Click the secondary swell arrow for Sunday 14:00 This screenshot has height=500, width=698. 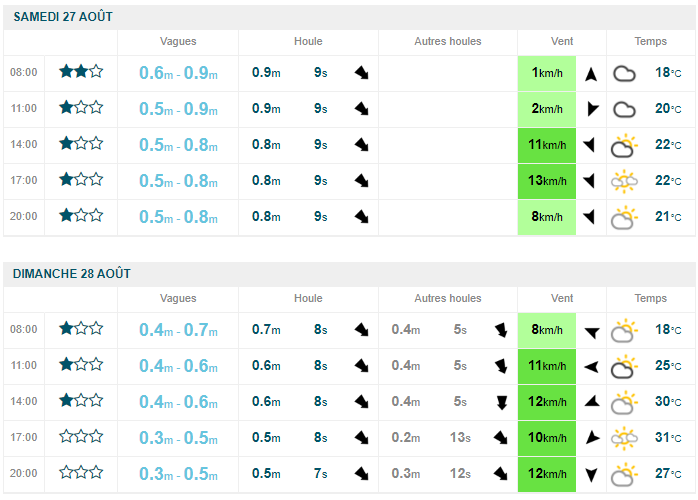coord(501,403)
